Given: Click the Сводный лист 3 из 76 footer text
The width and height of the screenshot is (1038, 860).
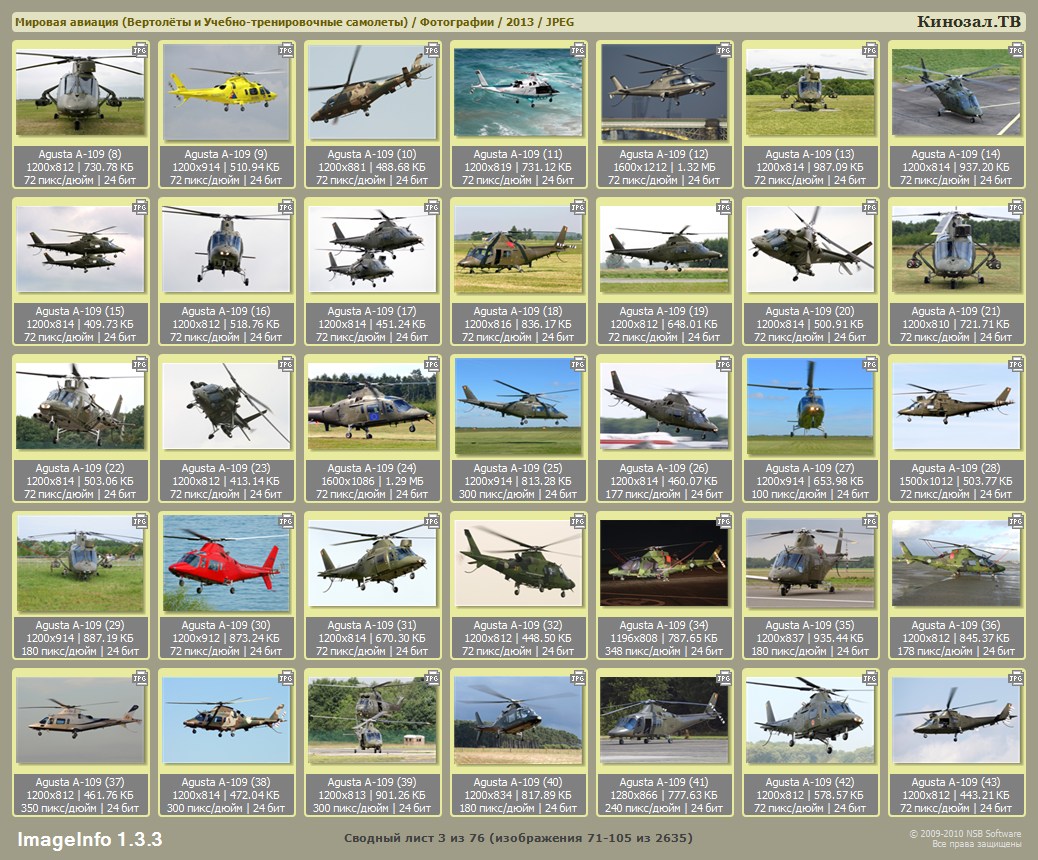Looking at the screenshot, I should pos(518,837).
